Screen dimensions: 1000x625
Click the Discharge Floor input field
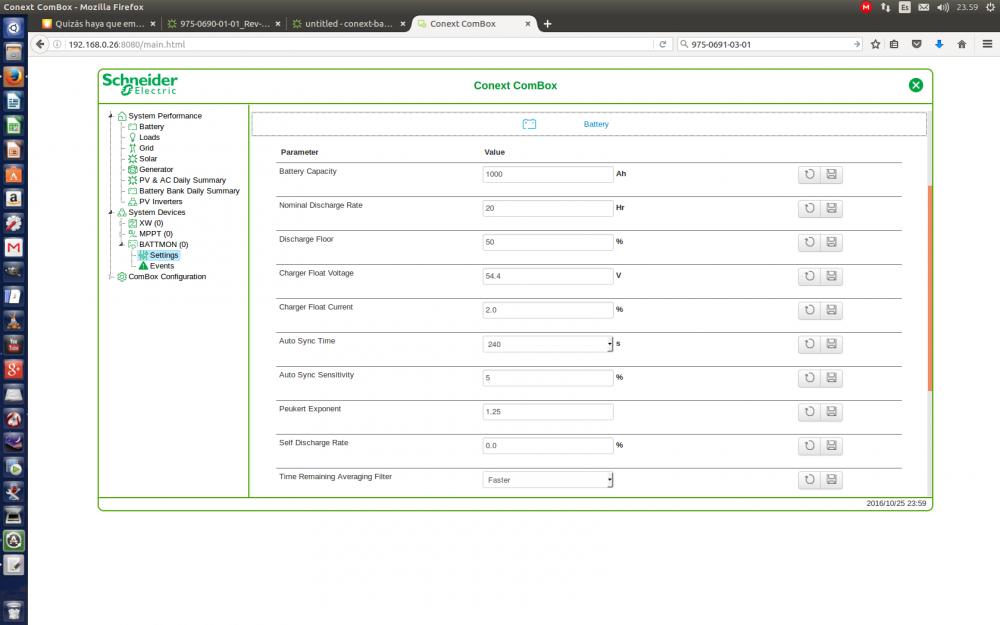pos(548,242)
